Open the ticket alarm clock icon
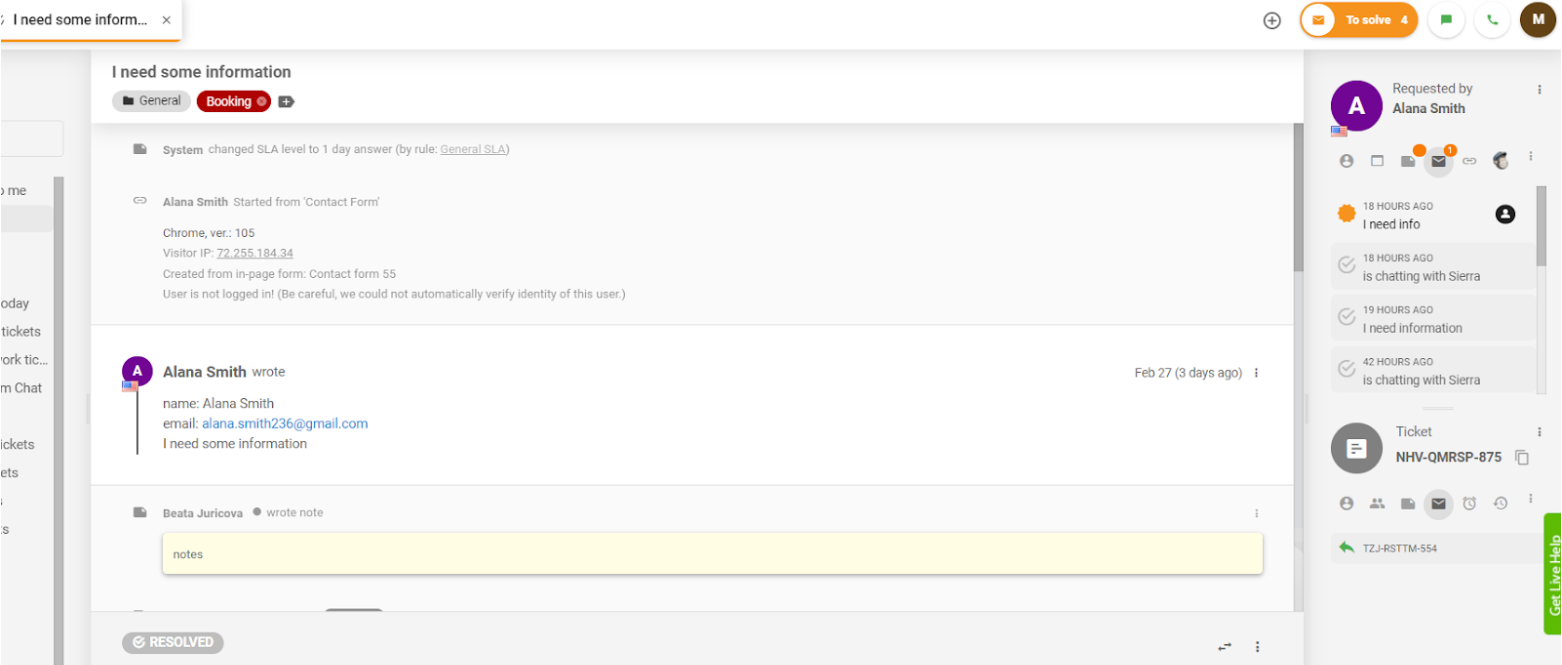 click(1469, 504)
